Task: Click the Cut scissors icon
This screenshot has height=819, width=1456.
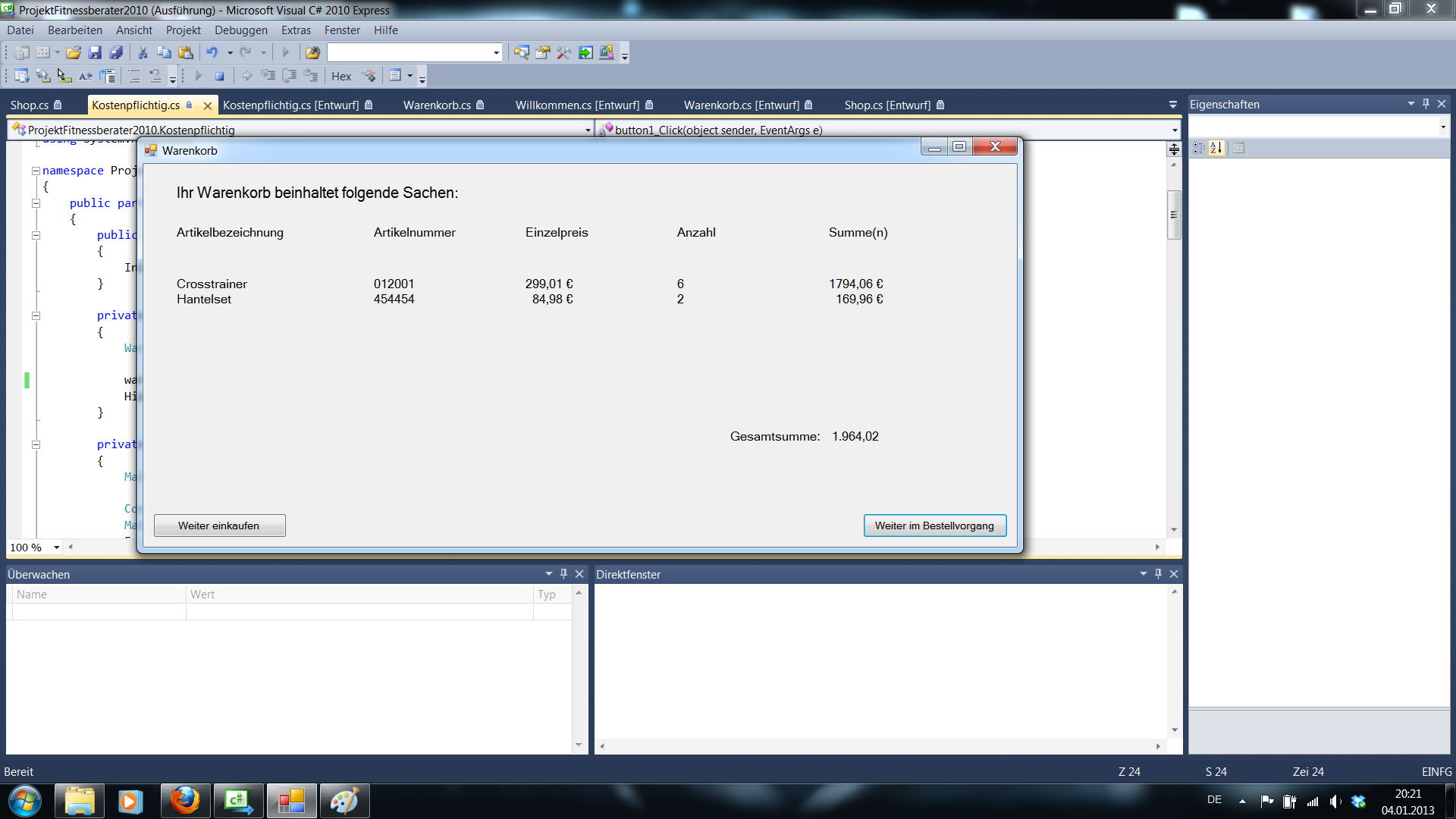Action: pos(143,53)
